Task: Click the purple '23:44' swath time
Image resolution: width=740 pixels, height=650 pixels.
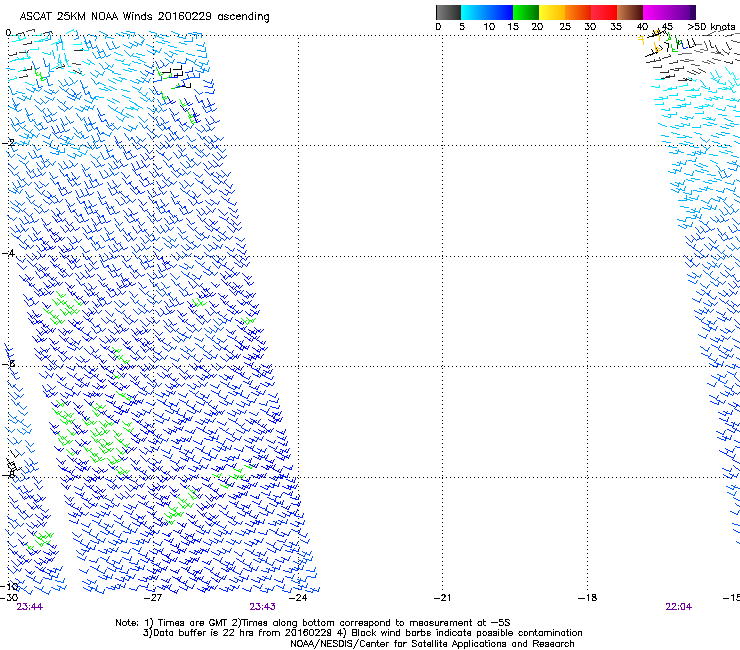Action: 29,607
